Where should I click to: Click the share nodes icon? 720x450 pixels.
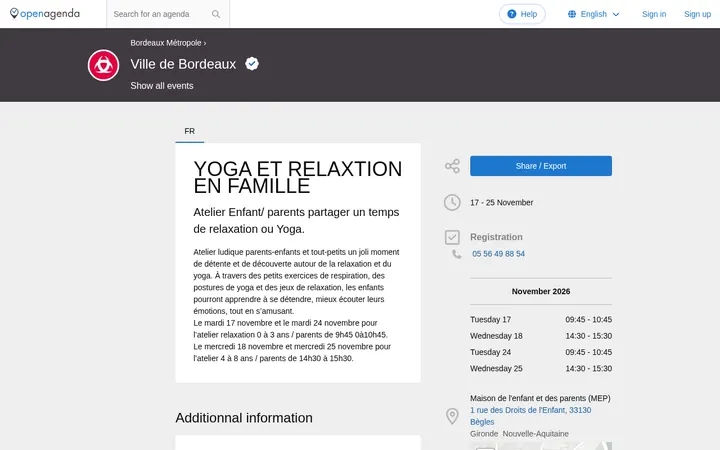(452, 166)
